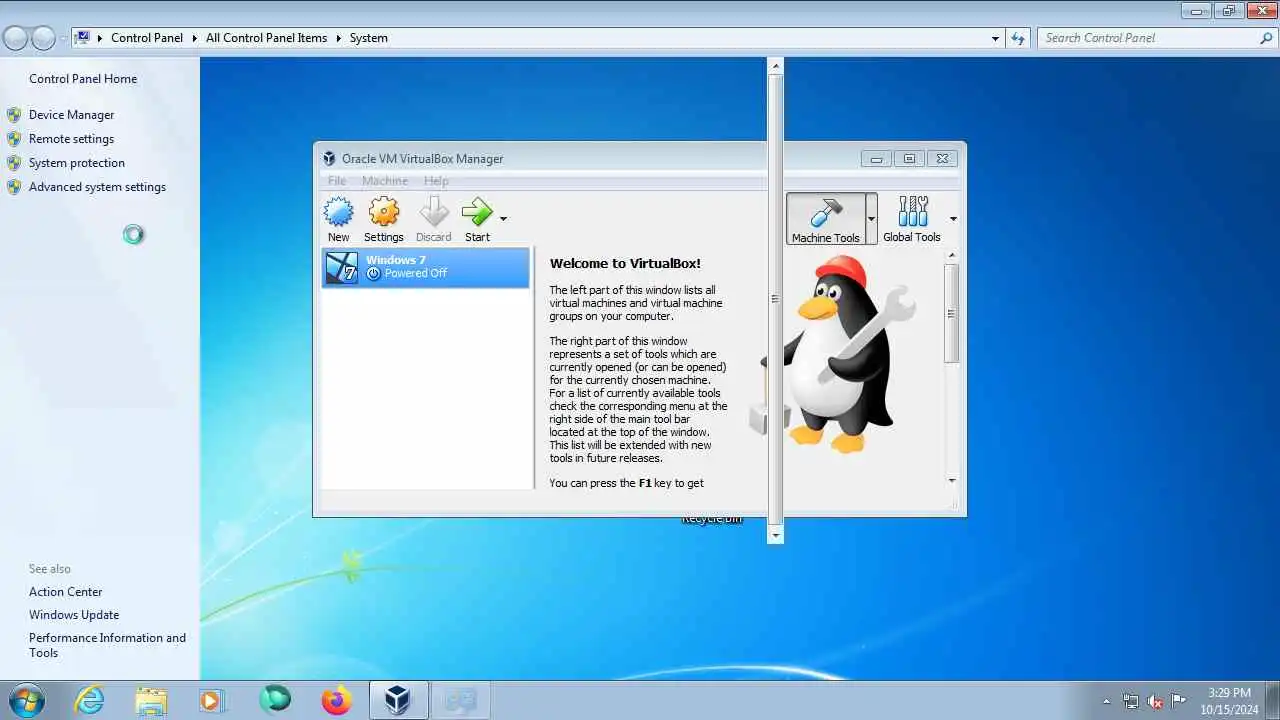The image size is (1280, 720).
Task: Click the VirtualBox cube icon in title bar
Action: [329, 158]
